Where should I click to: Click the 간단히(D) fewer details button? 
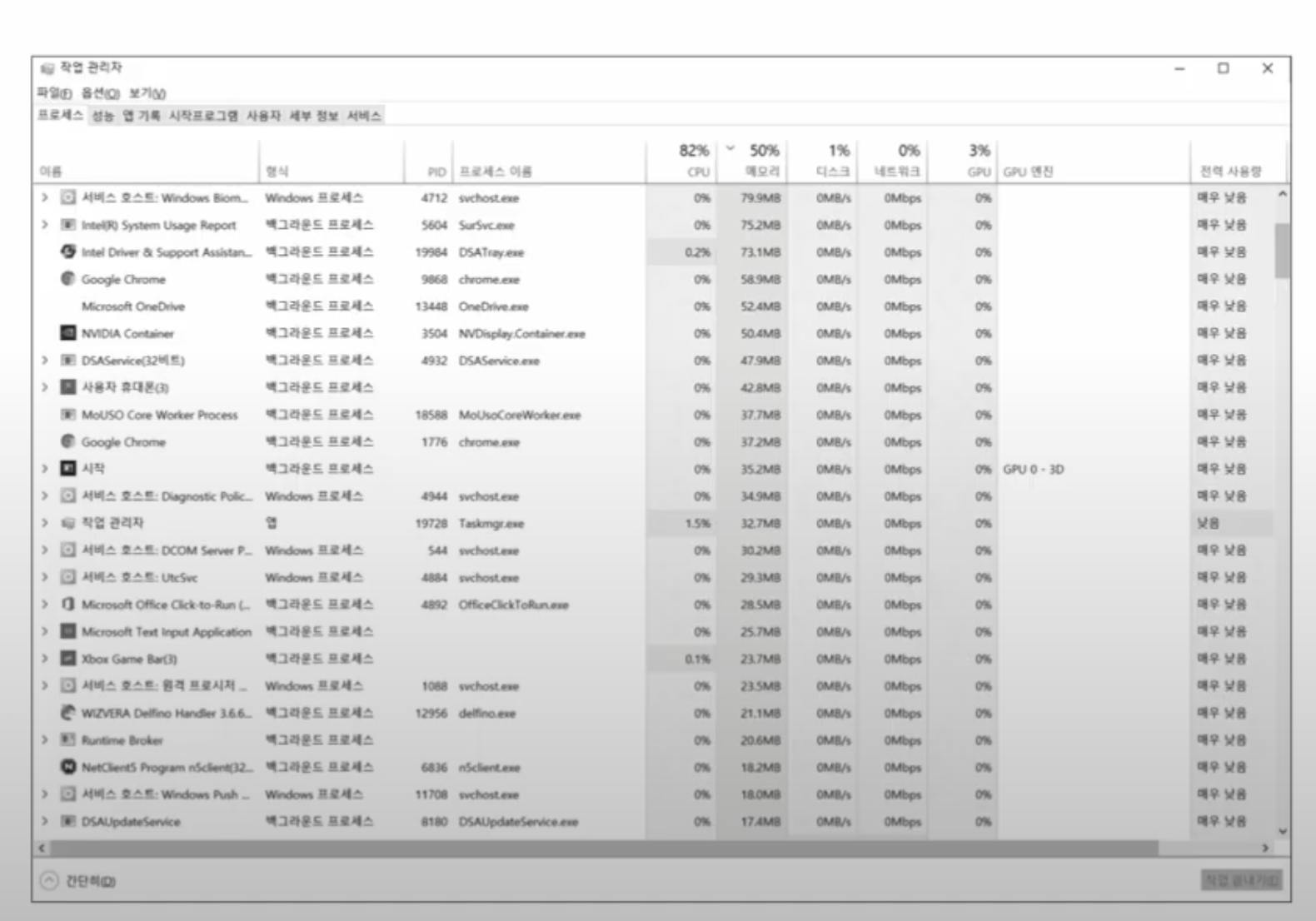pyautogui.click(x=78, y=881)
